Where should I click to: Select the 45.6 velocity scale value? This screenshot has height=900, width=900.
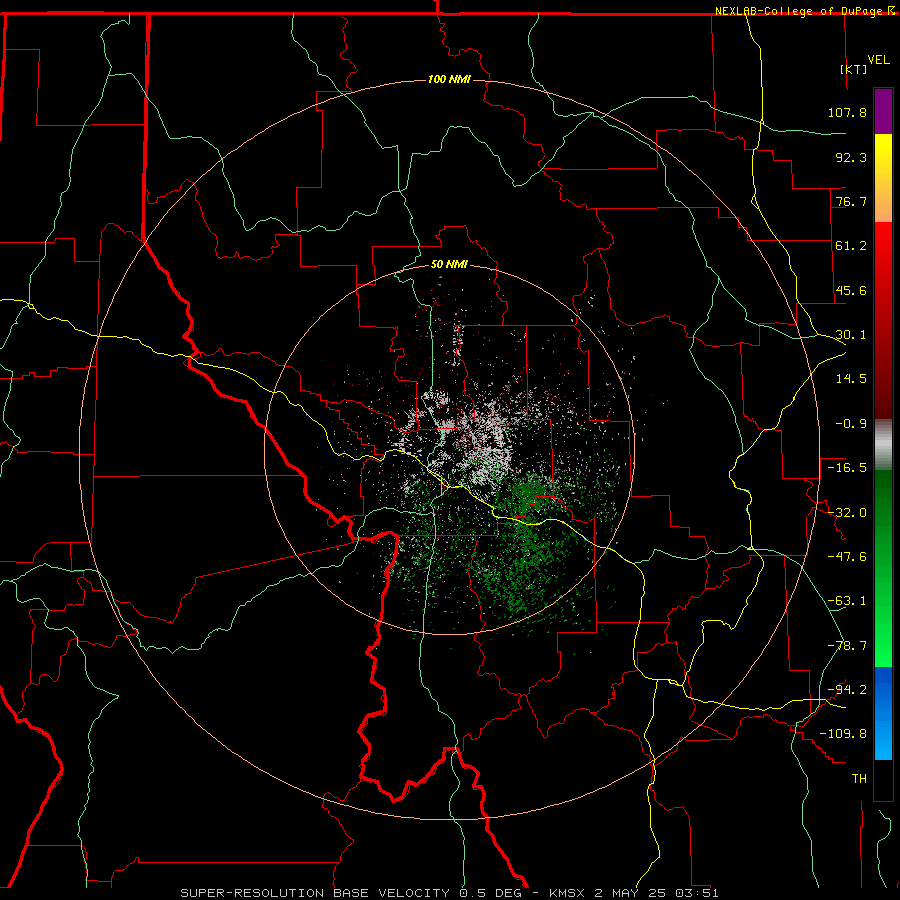tap(851, 290)
